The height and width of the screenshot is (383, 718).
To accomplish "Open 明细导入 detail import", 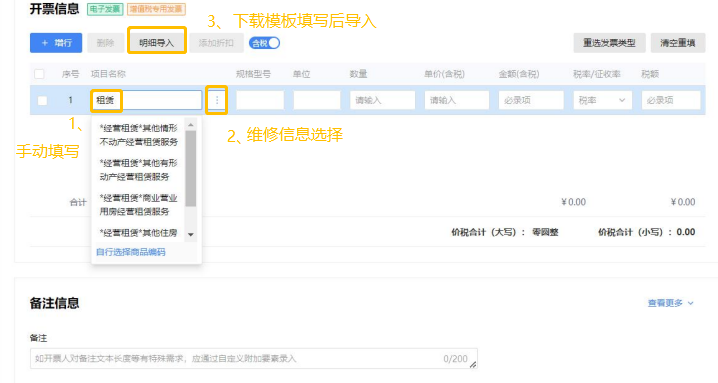I will 157,43.
